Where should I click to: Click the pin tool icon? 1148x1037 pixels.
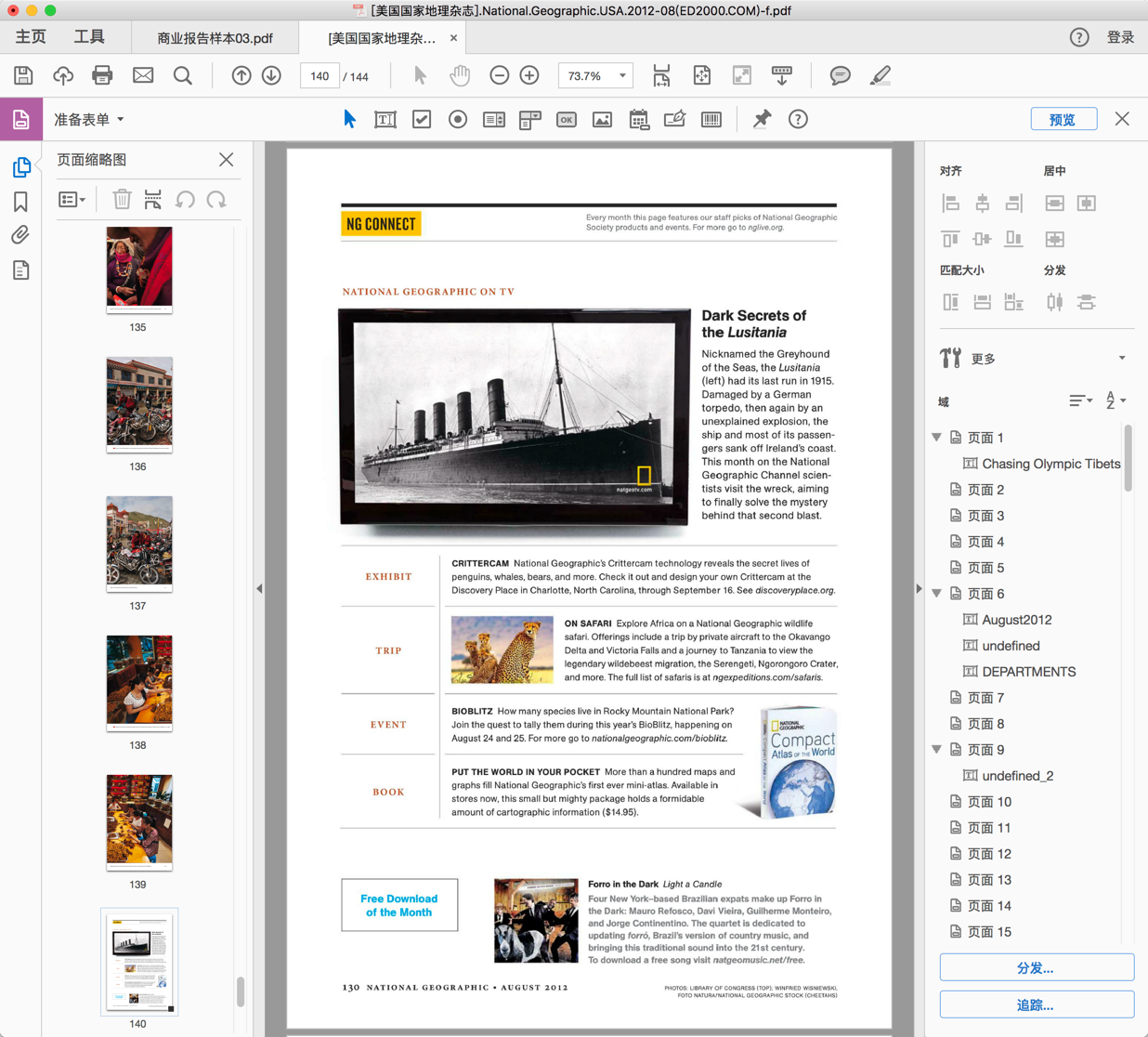762,119
